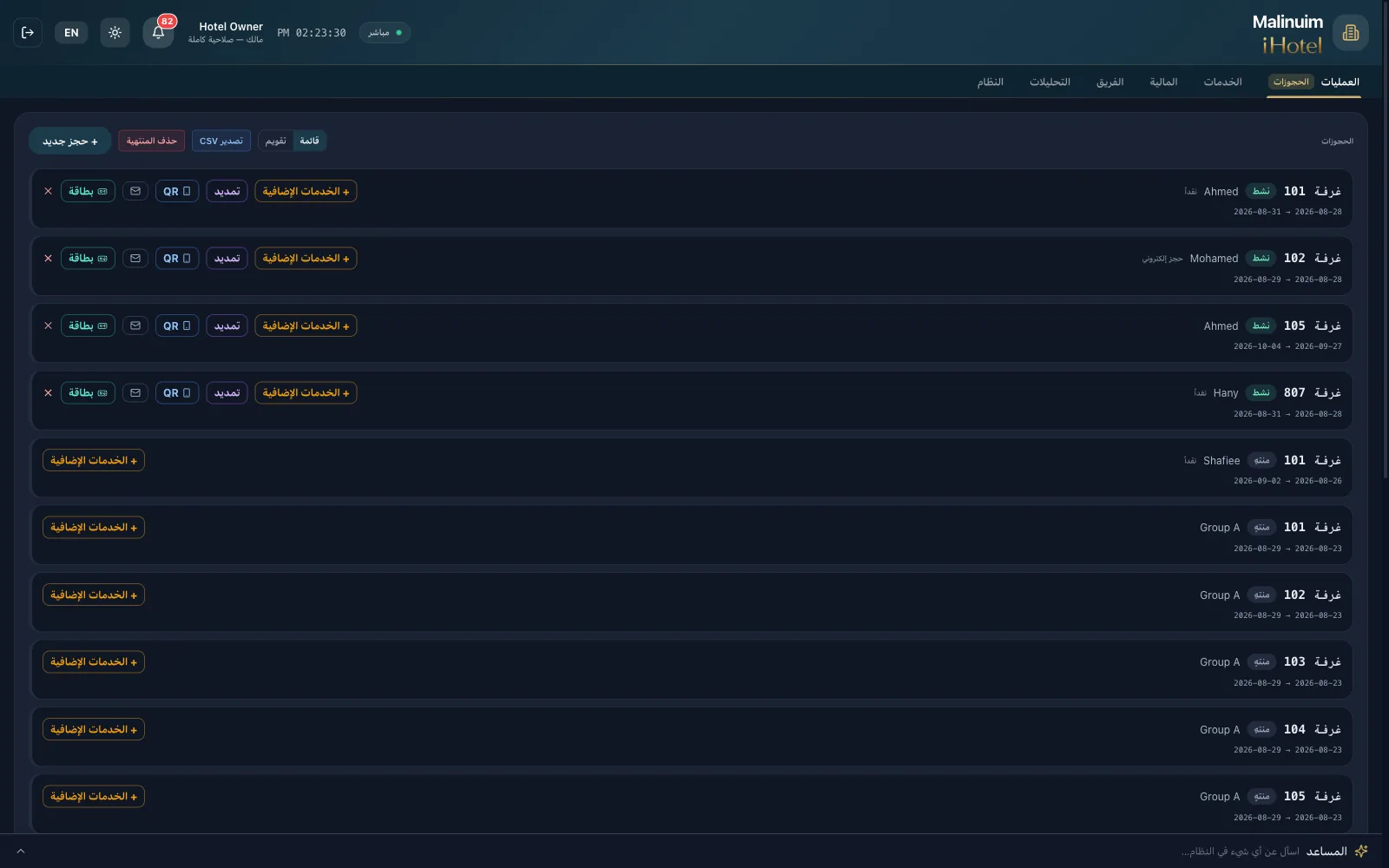Show QR code for room 102 Mohamed
Viewport: 1389px width, 868px height.
(x=177, y=259)
